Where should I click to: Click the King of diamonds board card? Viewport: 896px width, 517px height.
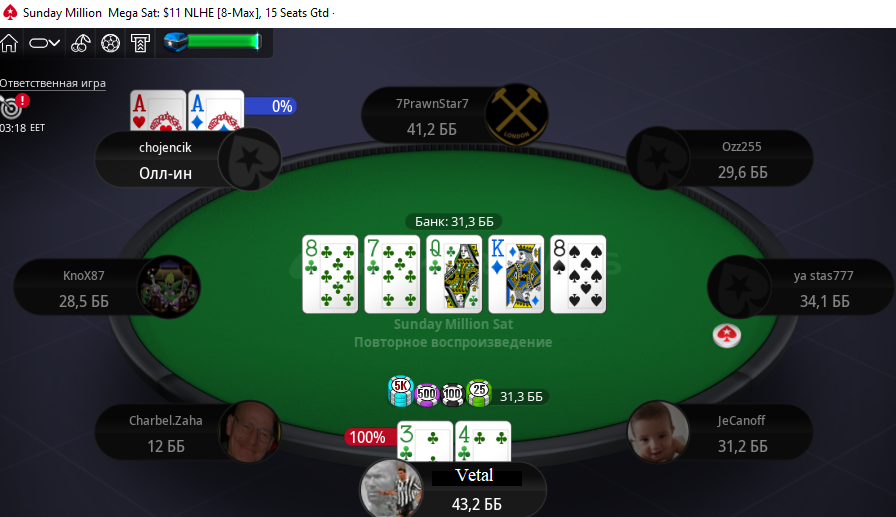pos(516,274)
